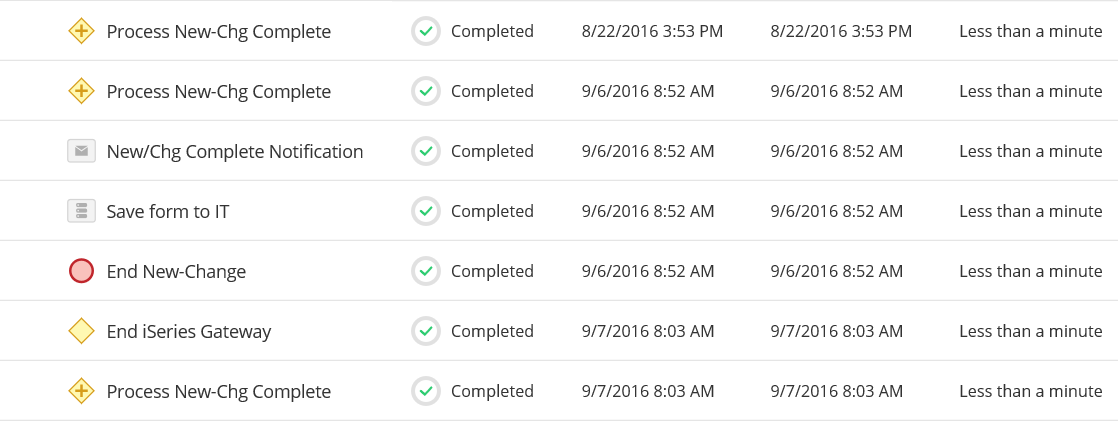
Task: Click the green checkmark status icon for Save form to IT
Action: [x=426, y=211]
